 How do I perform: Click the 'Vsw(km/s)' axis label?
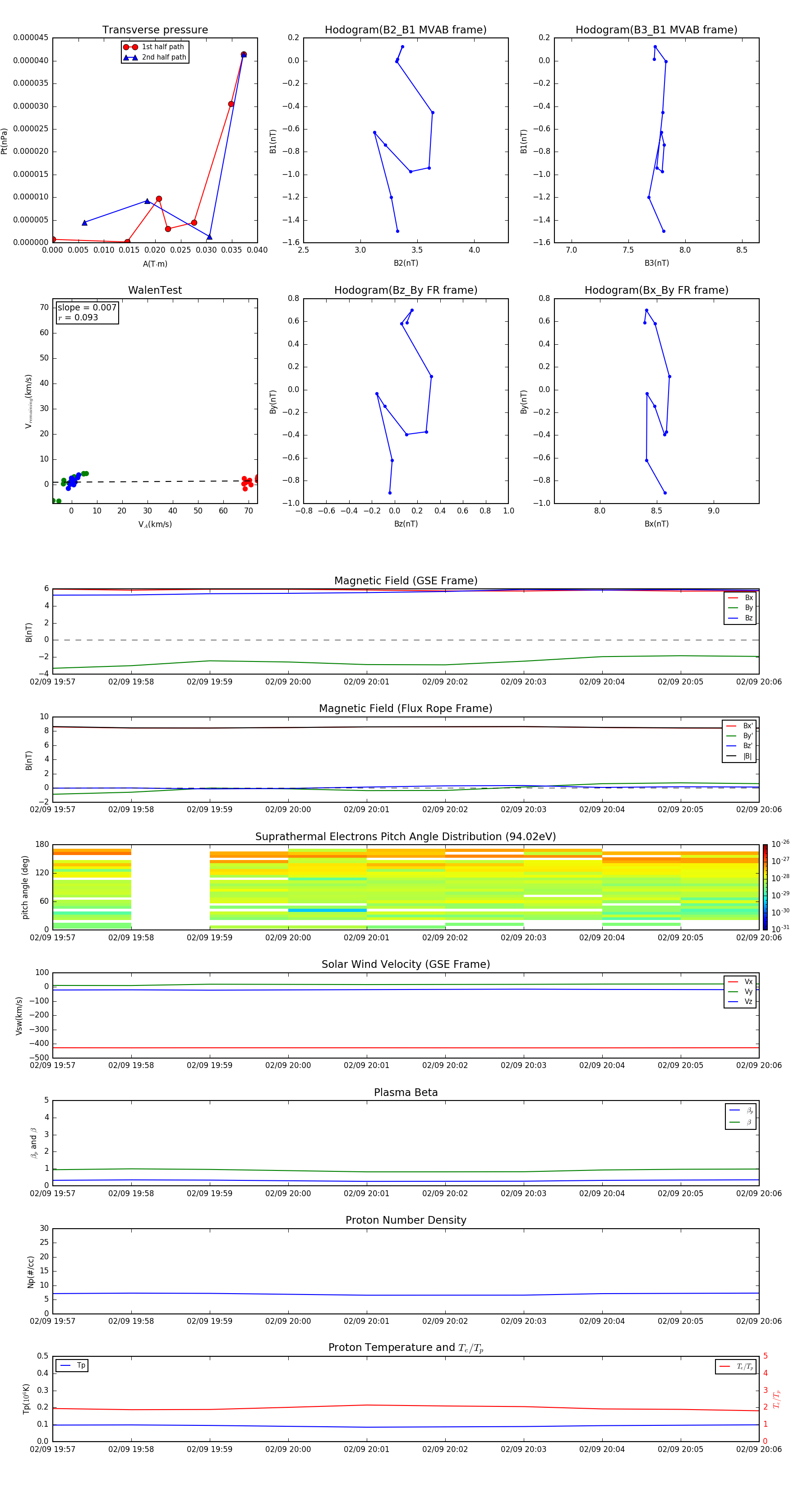tap(19, 1016)
